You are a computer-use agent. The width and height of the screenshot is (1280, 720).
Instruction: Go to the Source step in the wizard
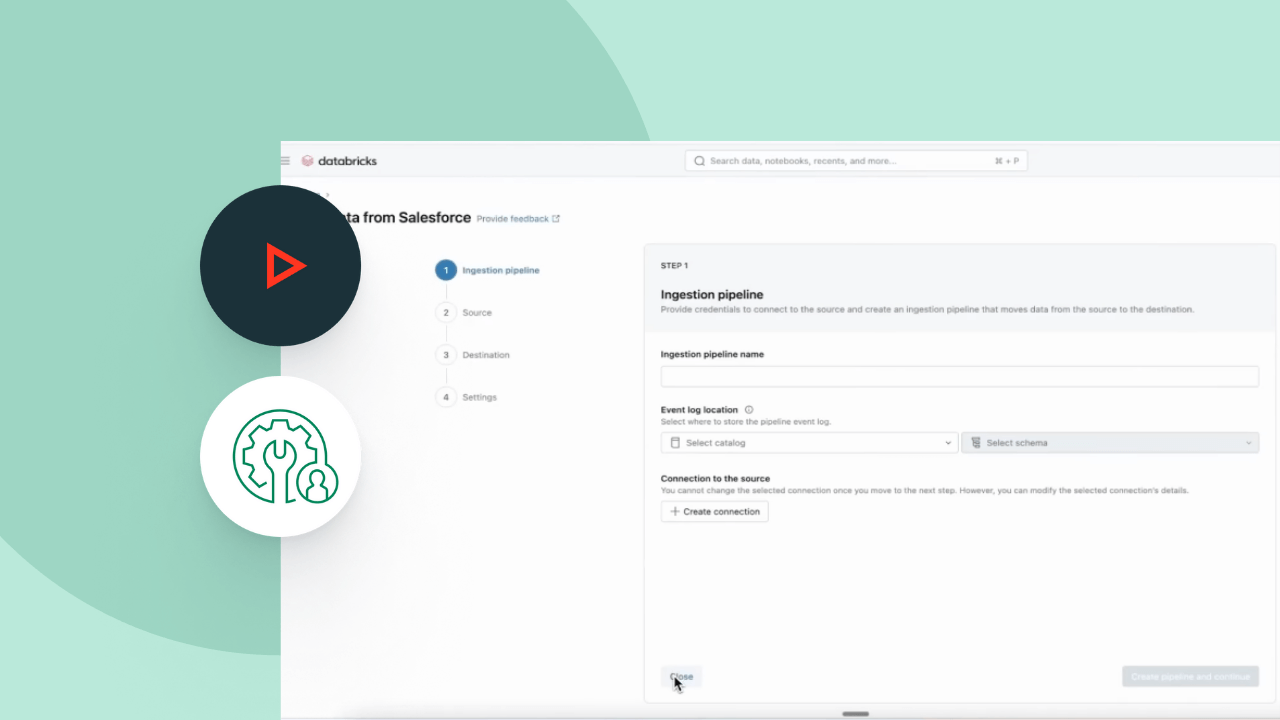click(477, 312)
